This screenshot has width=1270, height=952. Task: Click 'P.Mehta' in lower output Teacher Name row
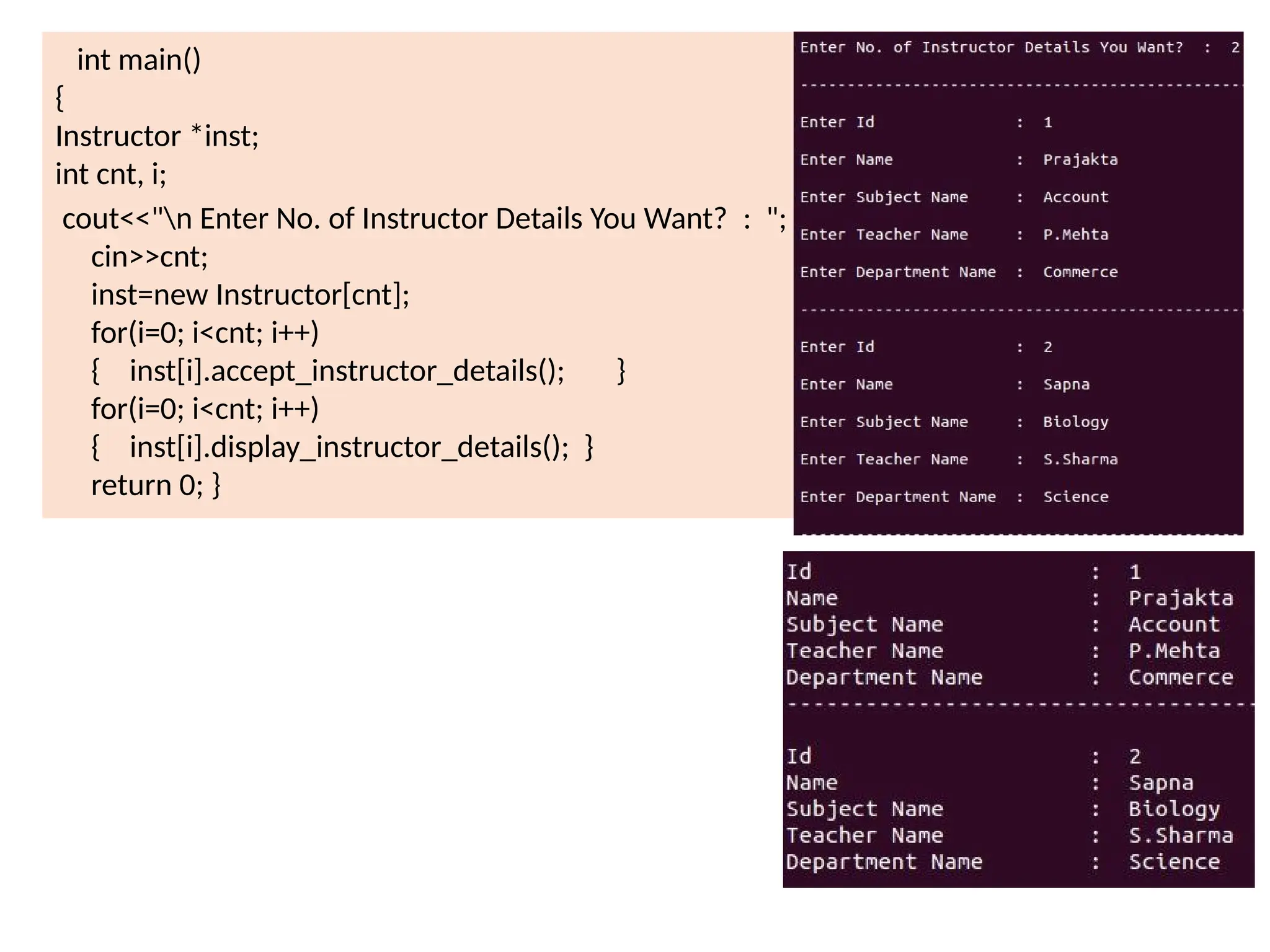coord(1175,651)
